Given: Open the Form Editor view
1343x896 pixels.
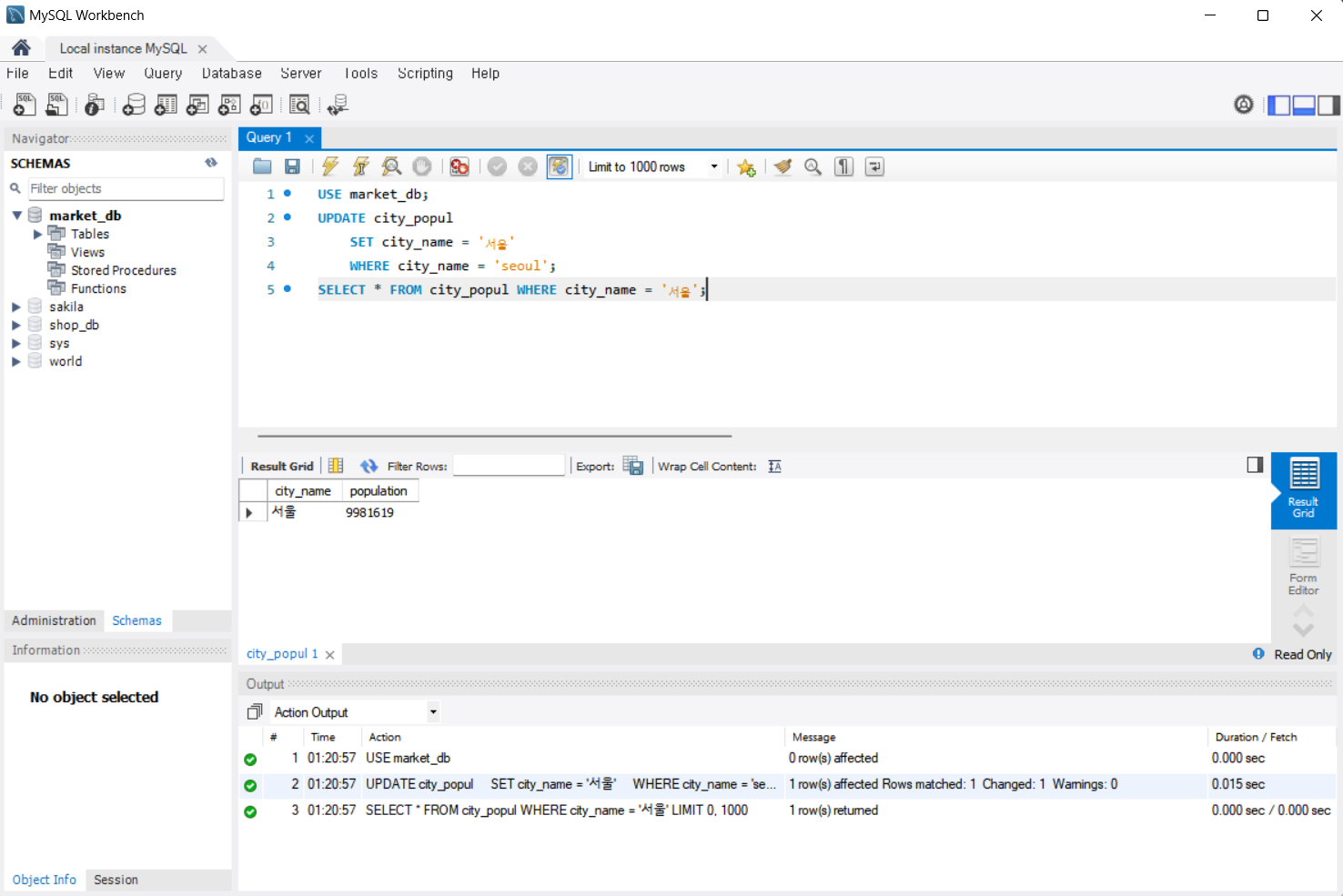Looking at the screenshot, I should (x=1303, y=566).
